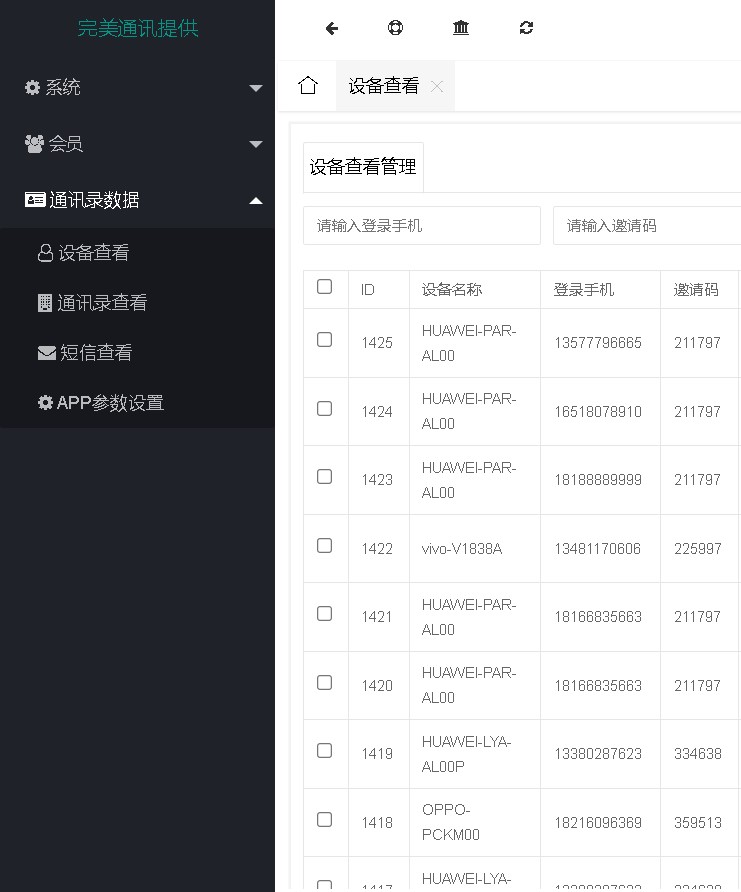
Task: Click phone number 13380287623 in row 1419
Action: coord(598,754)
